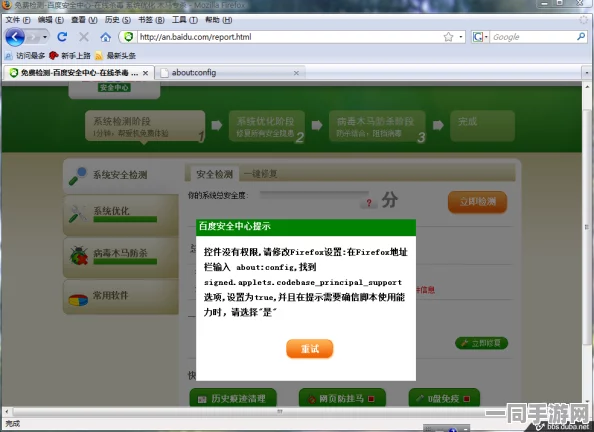Viewport: 594px width, 432px height.
Task: Open the 工具 (T) menu
Action: [x=184, y=20]
